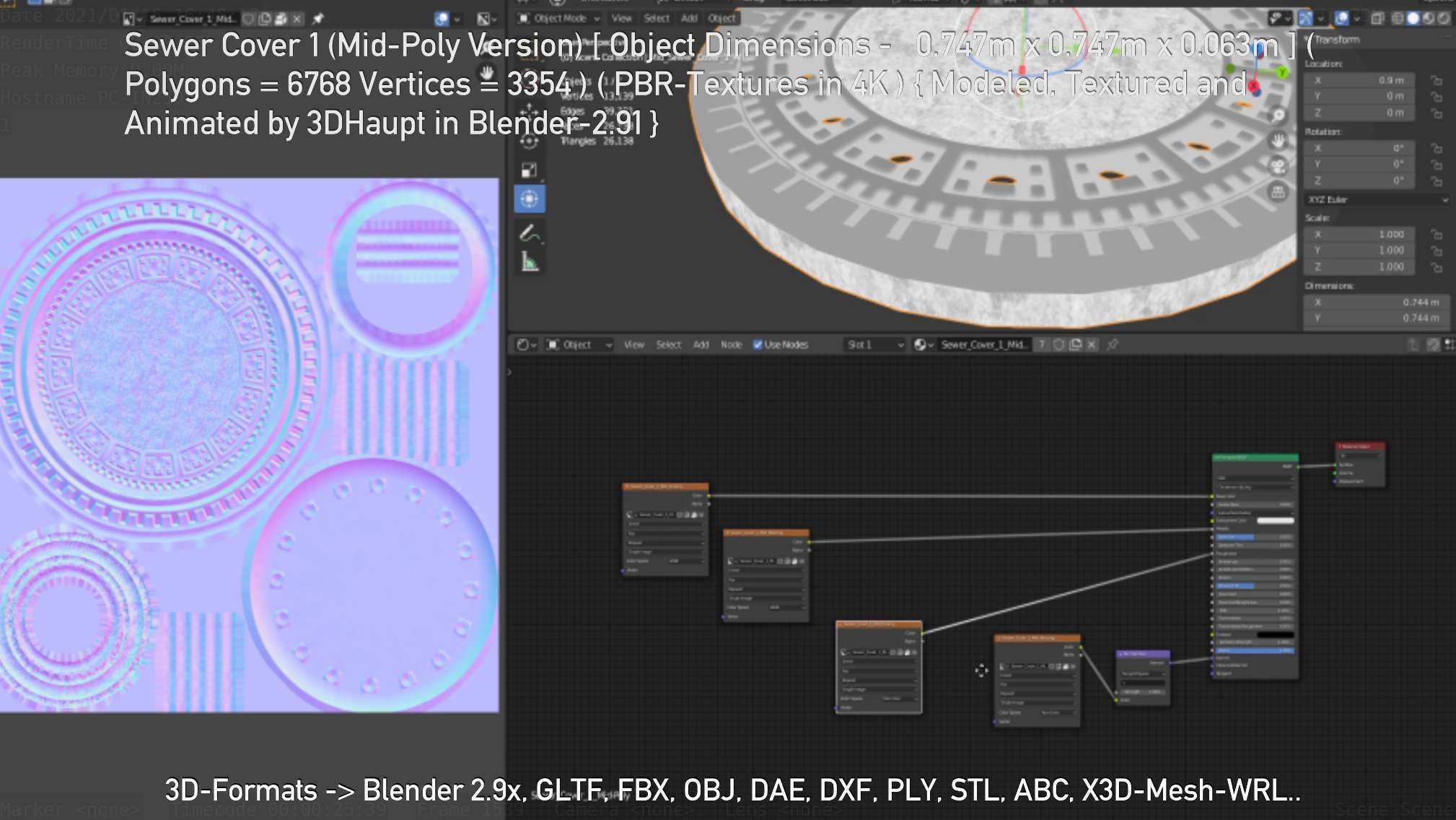Toggle X-ray mode in viewport header
The height and width of the screenshot is (820, 1456).
point(1377,19)
